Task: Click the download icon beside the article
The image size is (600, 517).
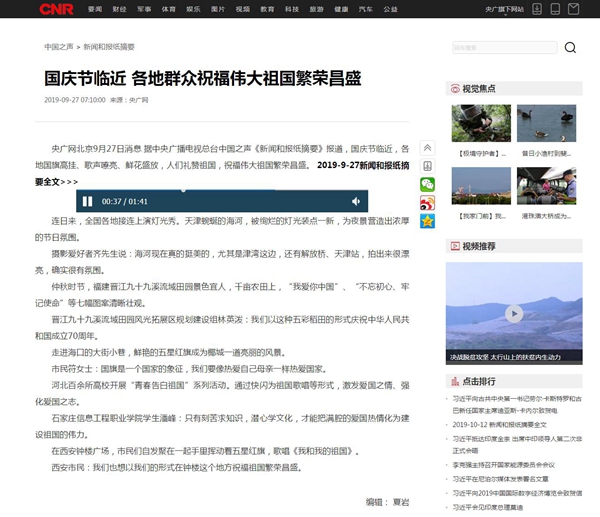Action: (427, 166)
